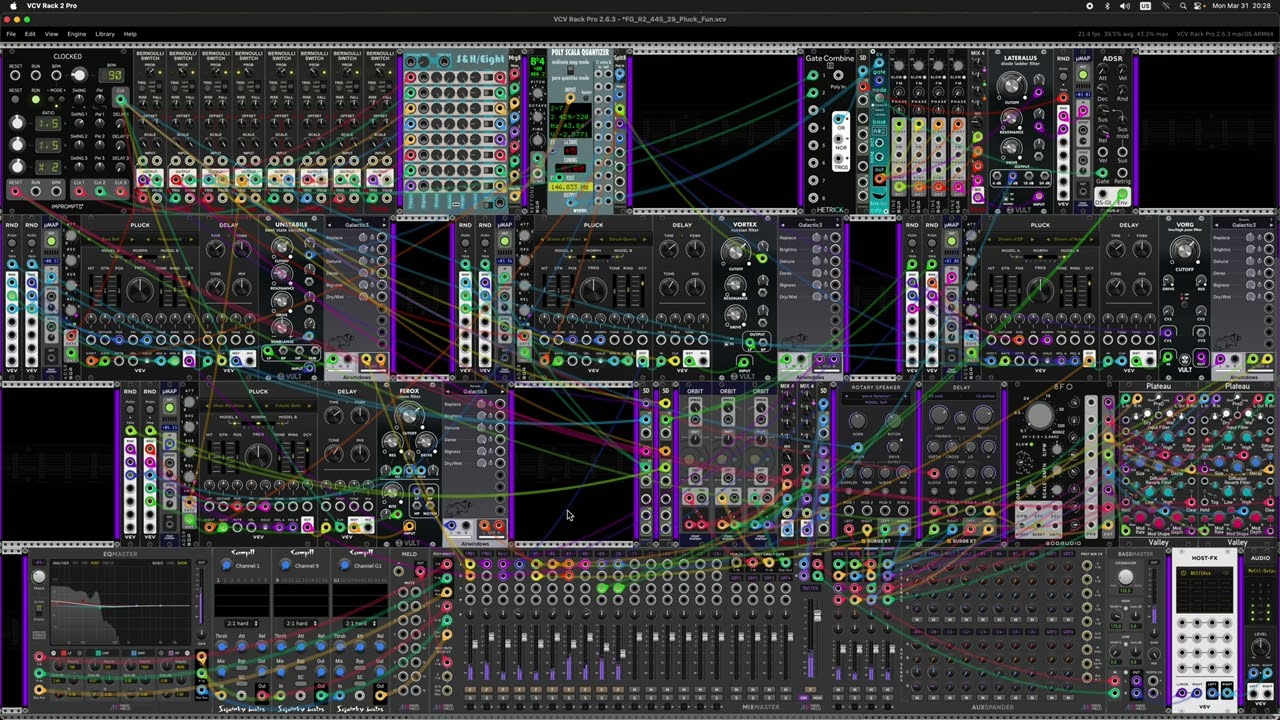1280x720 pixels.
Task: Open the Engine menu
Action: pyautogui.click(x=76, y=34)
